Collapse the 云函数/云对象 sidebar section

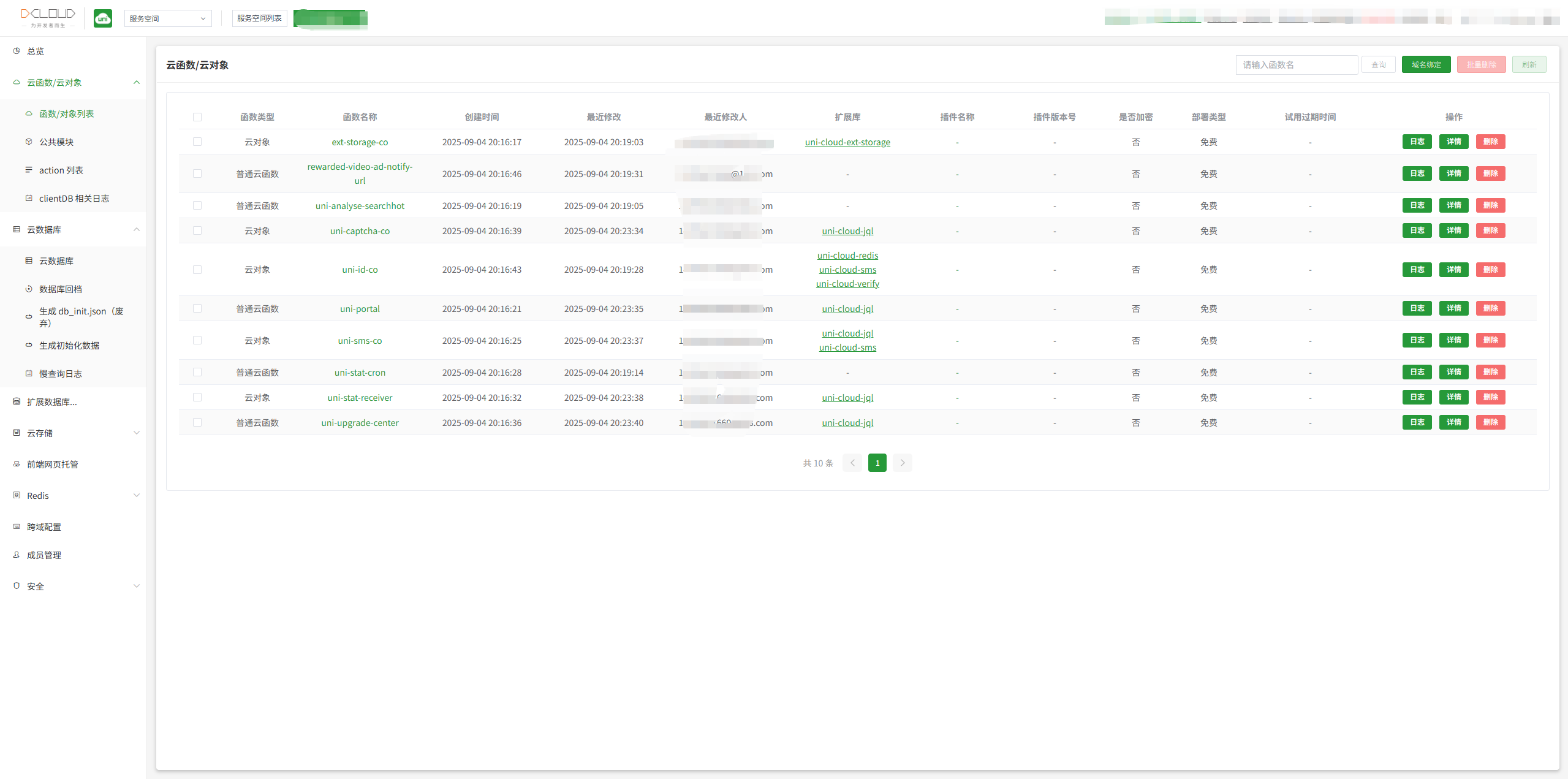pos(137,82)
